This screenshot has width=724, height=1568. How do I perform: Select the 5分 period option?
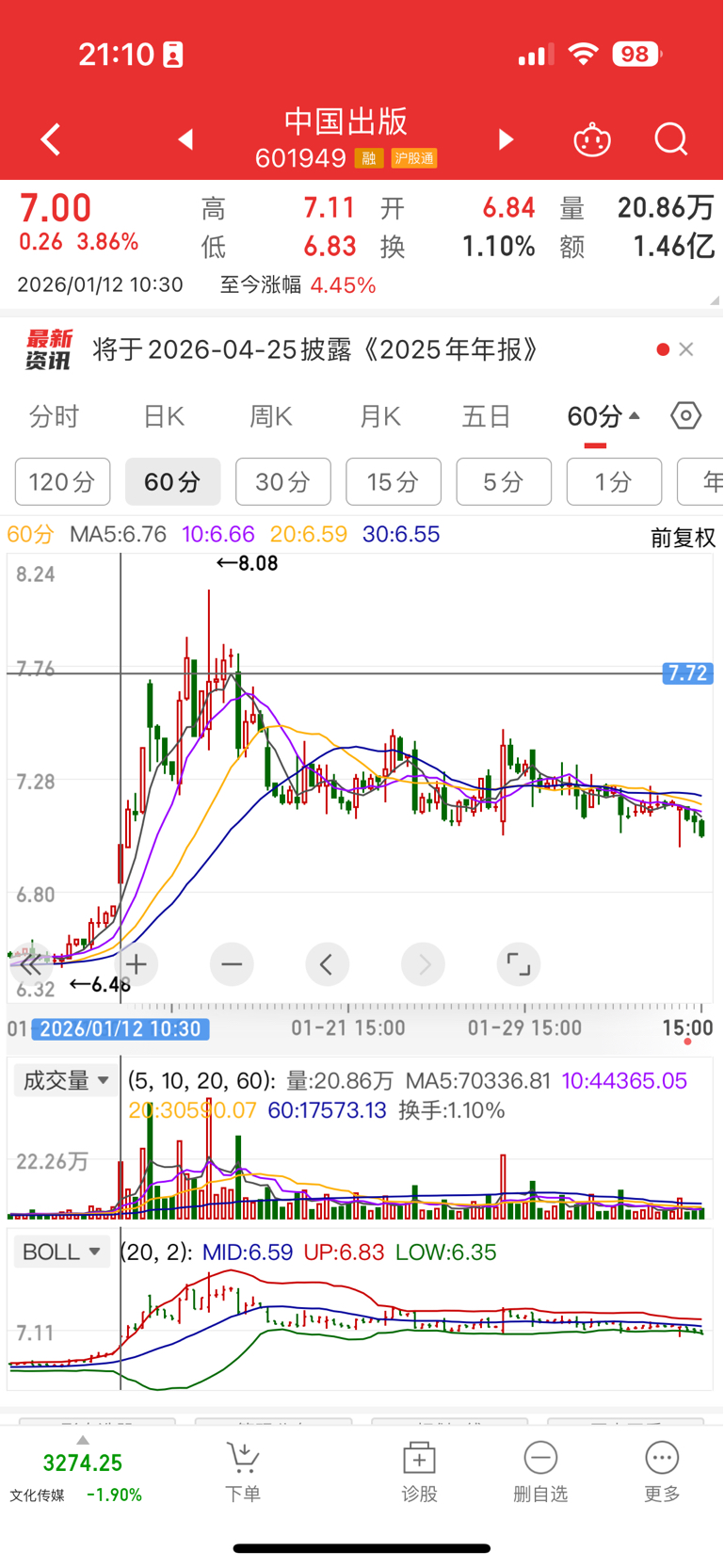tap(504, 482)
